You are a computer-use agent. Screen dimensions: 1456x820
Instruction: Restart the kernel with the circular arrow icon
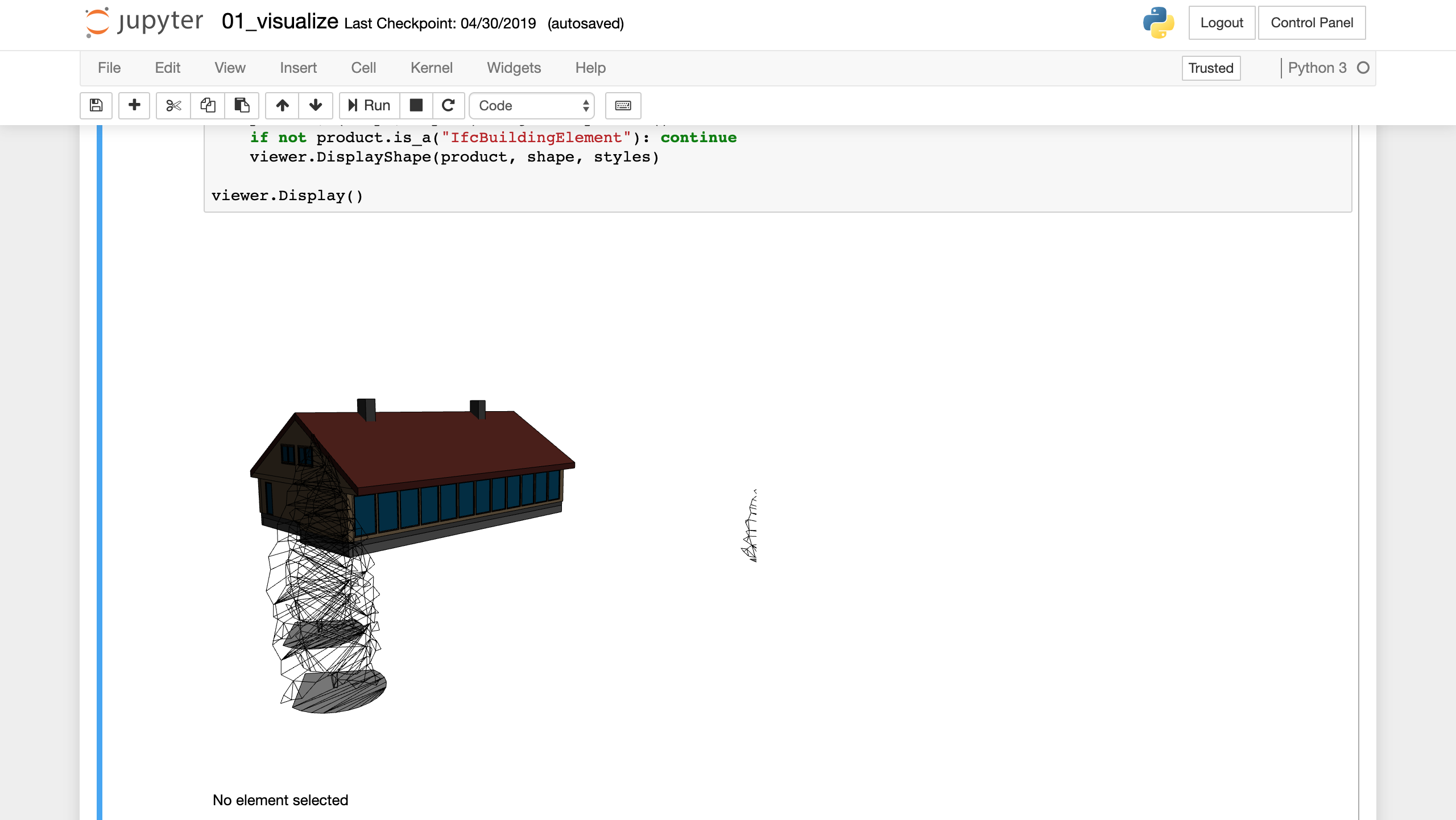click(449, 105)
